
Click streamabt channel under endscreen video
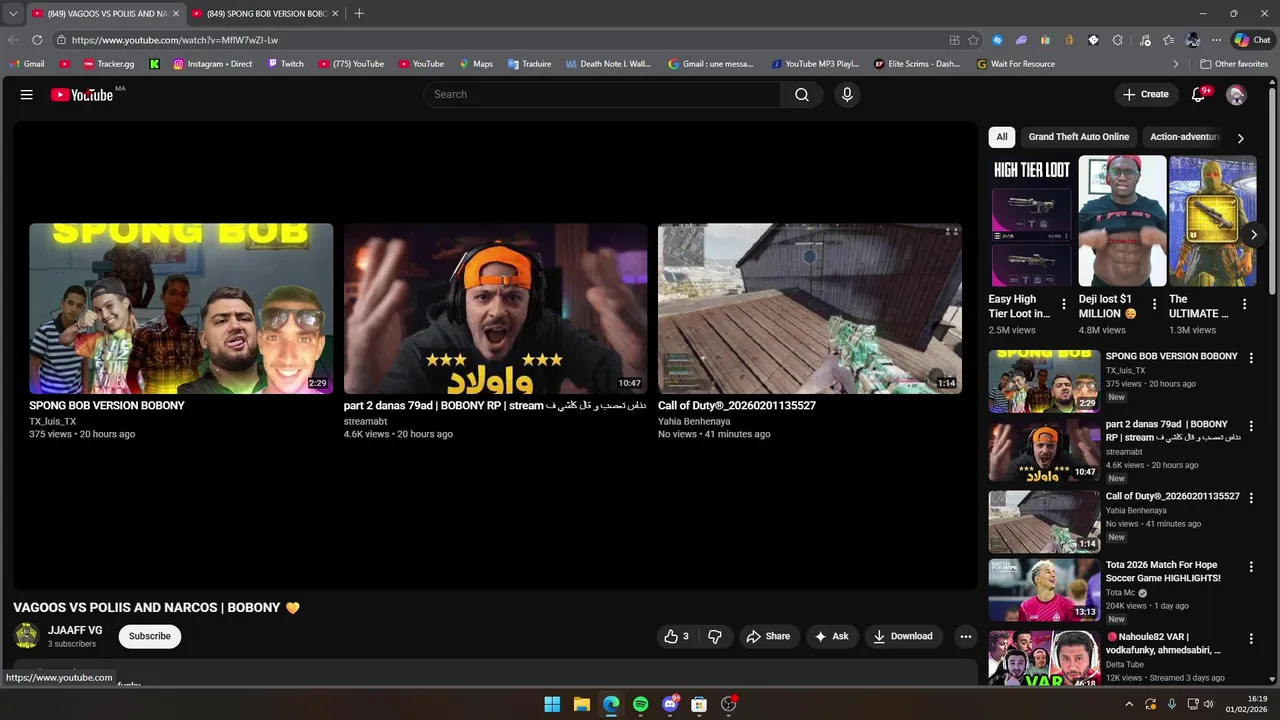coord(365,421)
